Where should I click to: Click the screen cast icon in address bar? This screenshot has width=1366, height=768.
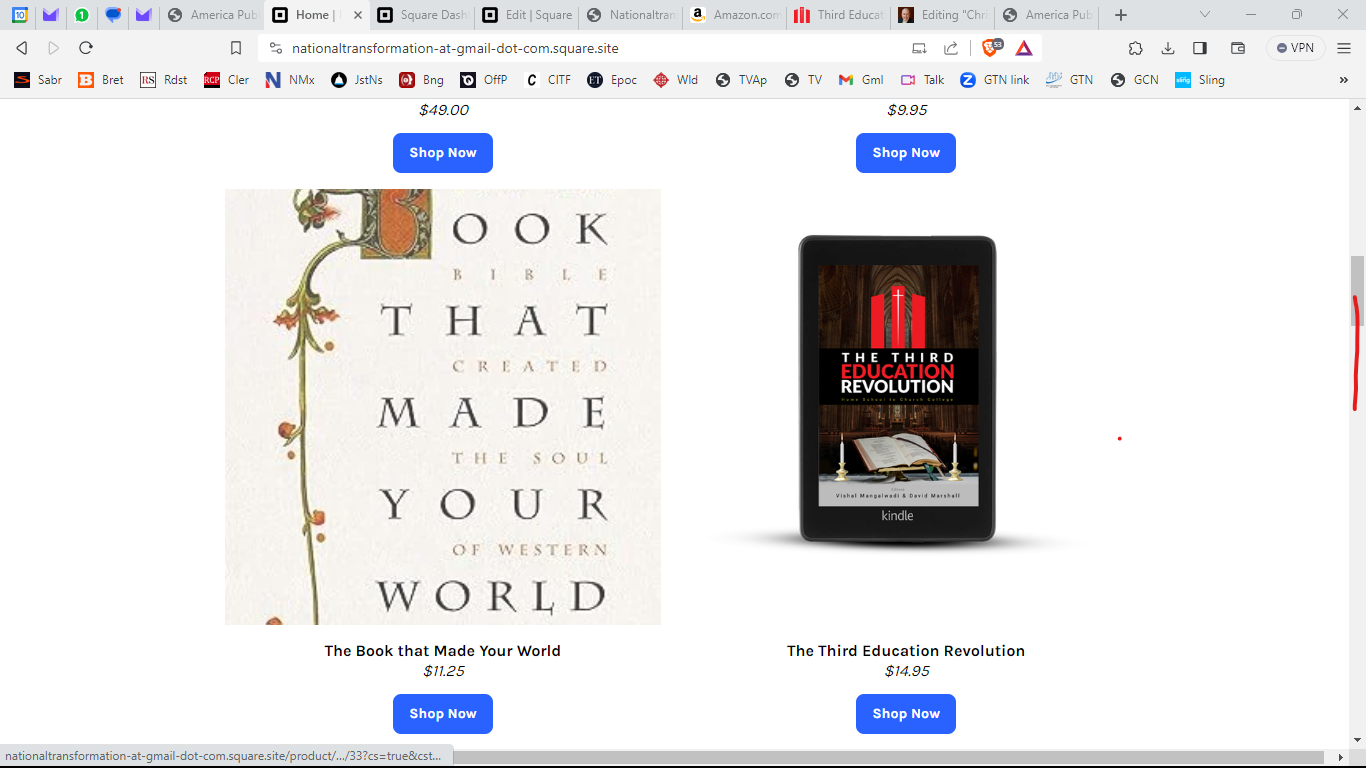pyautogui.click(x=919, y=48)
